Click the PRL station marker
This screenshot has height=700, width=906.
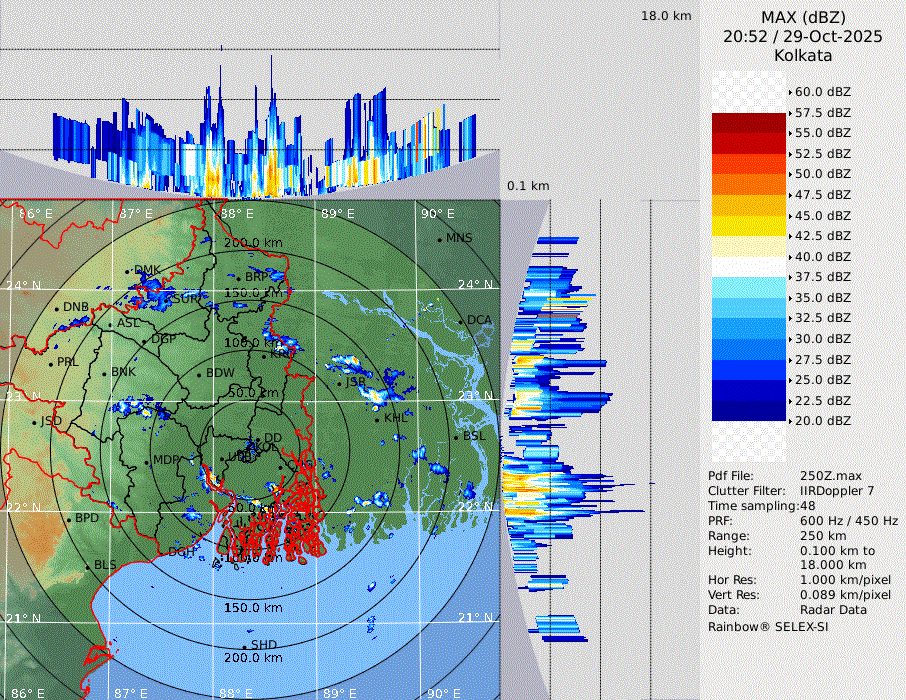pyautogui.click(x=51, y=363)
